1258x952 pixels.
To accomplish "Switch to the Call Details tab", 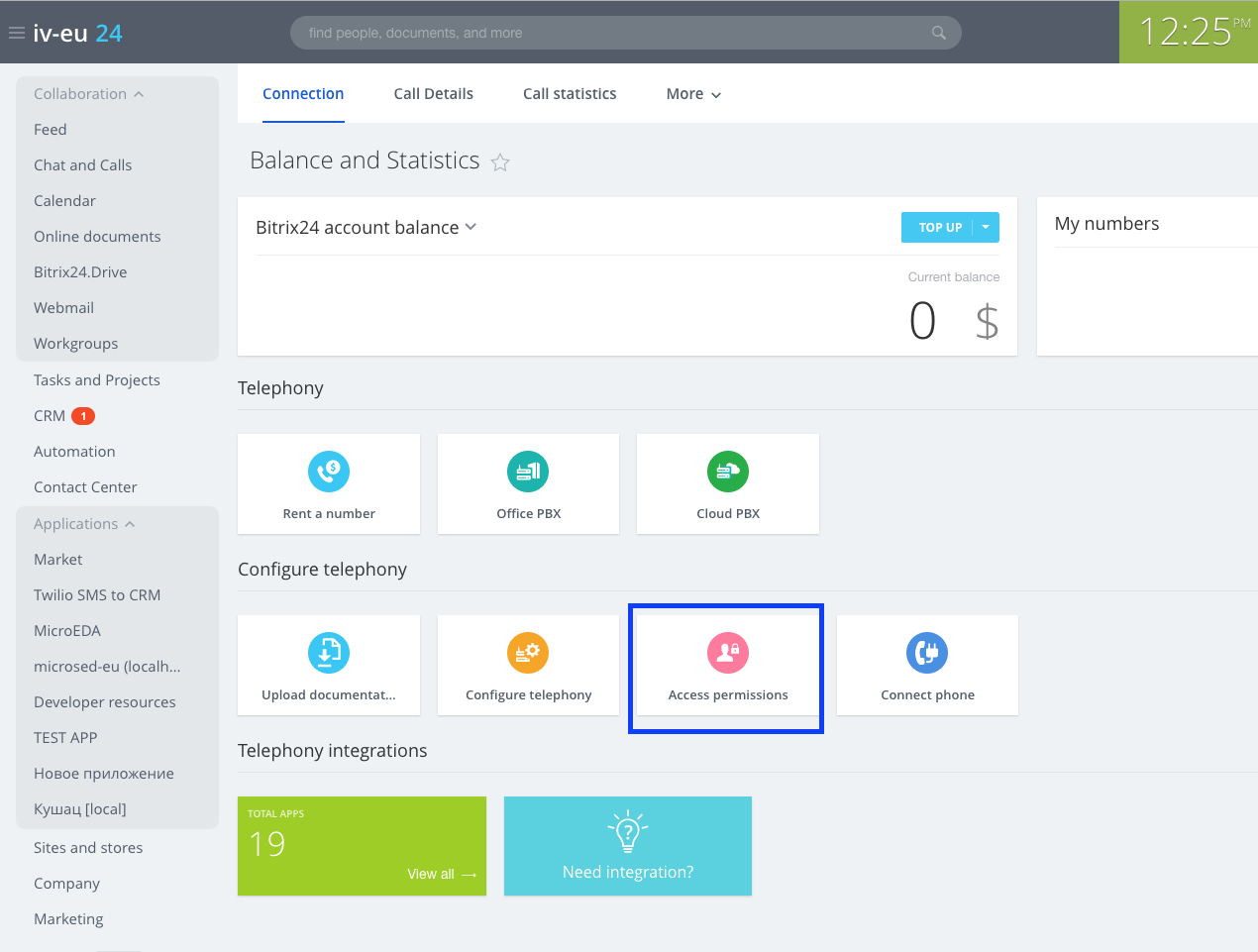I will click(433, 94).
